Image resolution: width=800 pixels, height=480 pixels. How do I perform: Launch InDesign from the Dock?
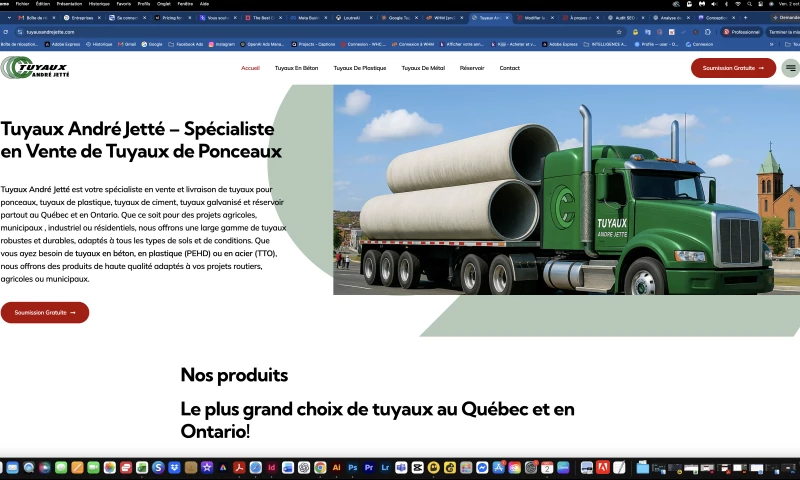click(271, 467)
